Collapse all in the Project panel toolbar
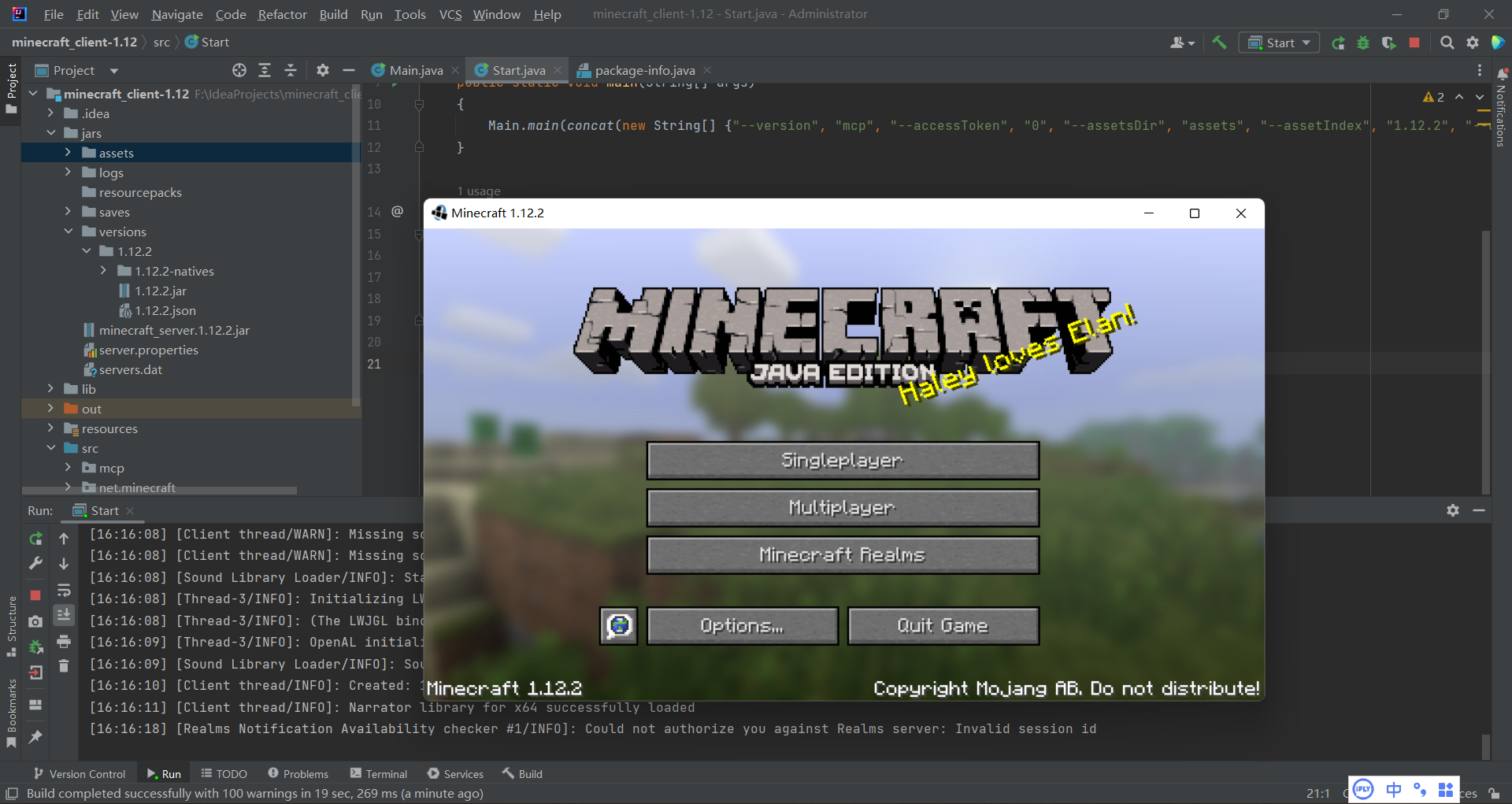This screenshot has height=804, width=1512. click(290, 71)
